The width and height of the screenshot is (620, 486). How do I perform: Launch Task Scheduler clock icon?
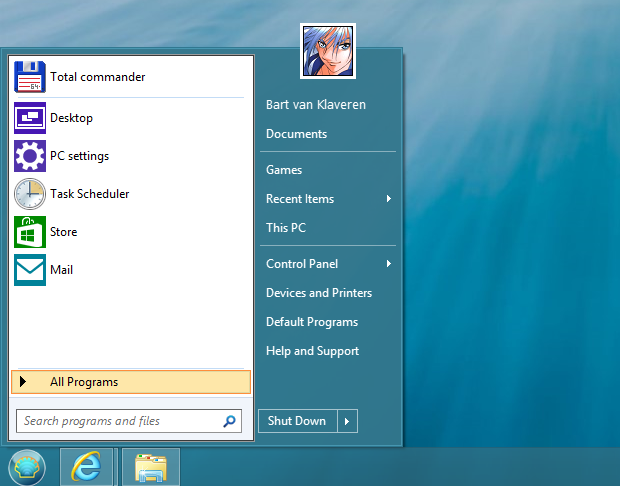pos(30,194)
